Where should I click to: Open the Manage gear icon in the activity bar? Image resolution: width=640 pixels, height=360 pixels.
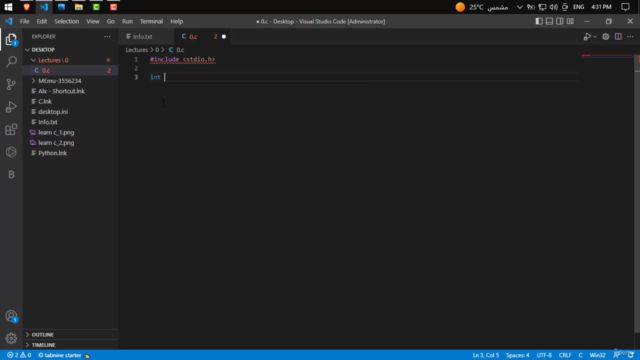[11, 338]
